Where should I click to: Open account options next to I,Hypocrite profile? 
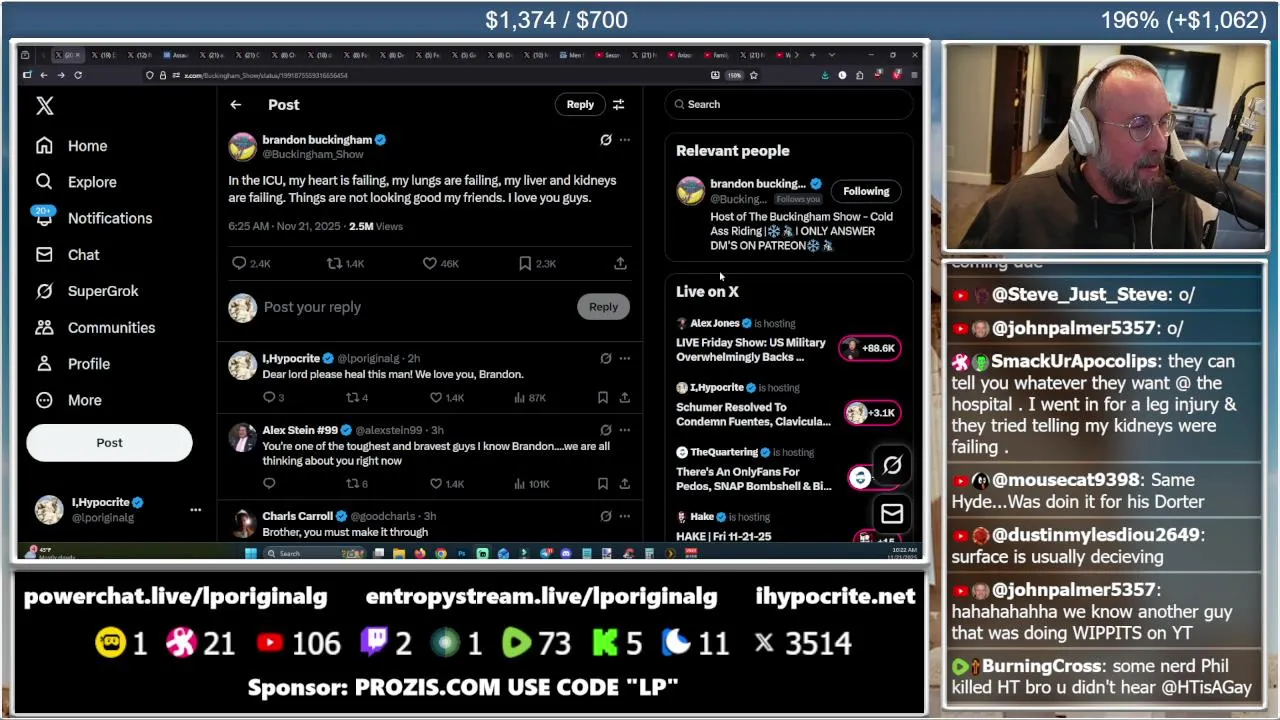pos(196,510)
